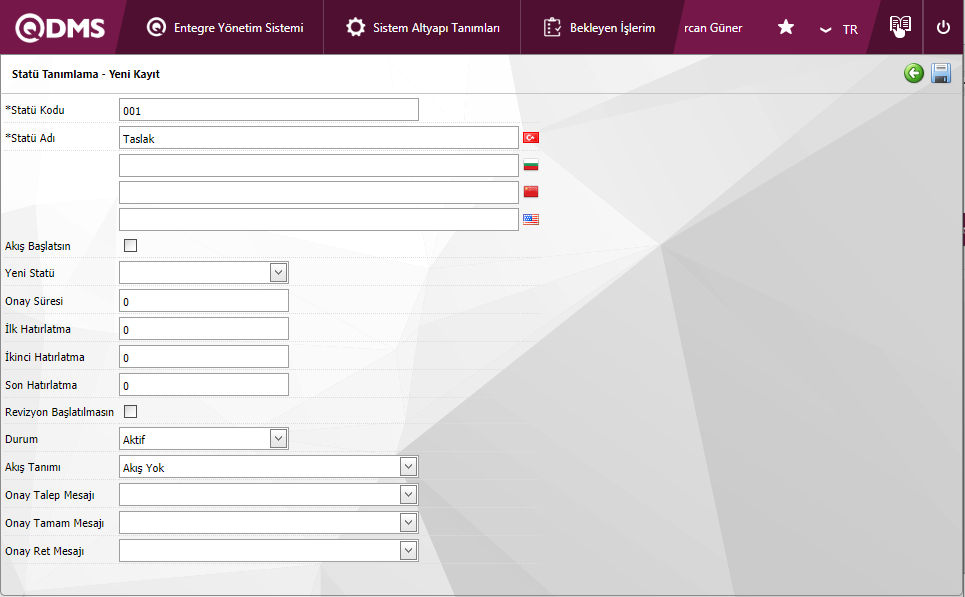965x597 pixels.
Task: Click the Statü Kodu input field
Action: 269,110
